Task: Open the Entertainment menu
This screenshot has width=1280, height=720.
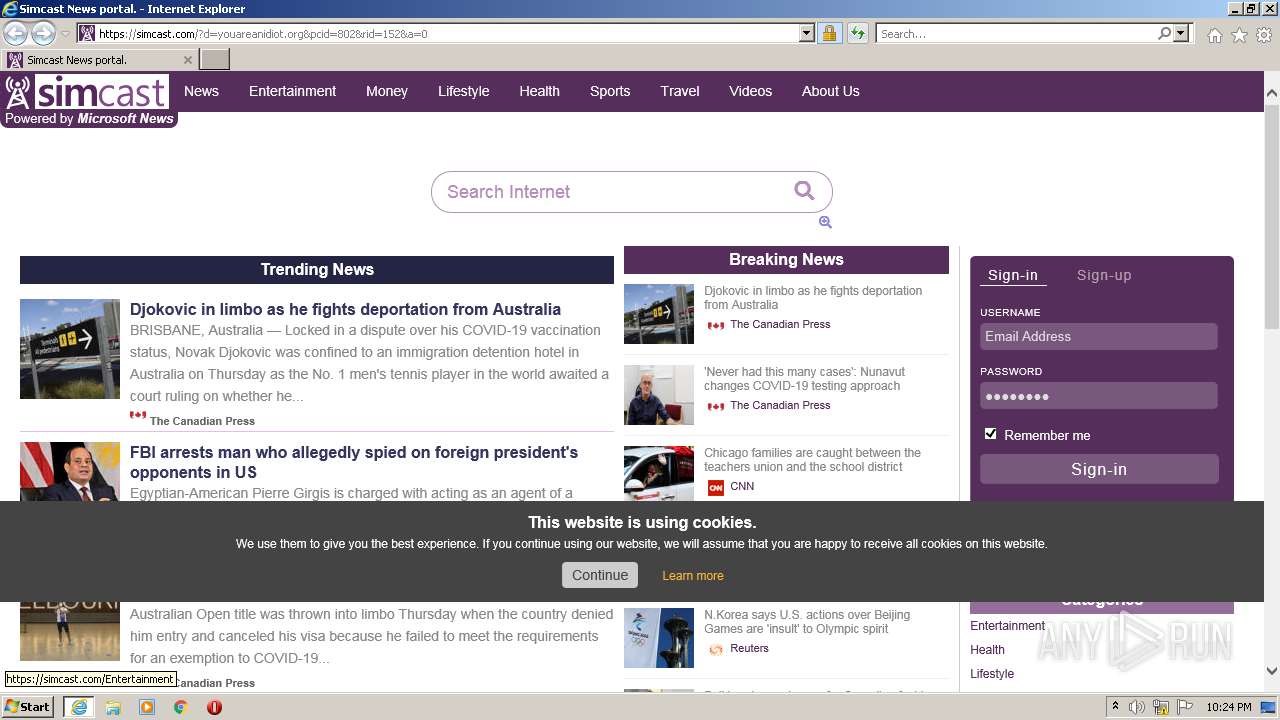Action: point(292,91)
